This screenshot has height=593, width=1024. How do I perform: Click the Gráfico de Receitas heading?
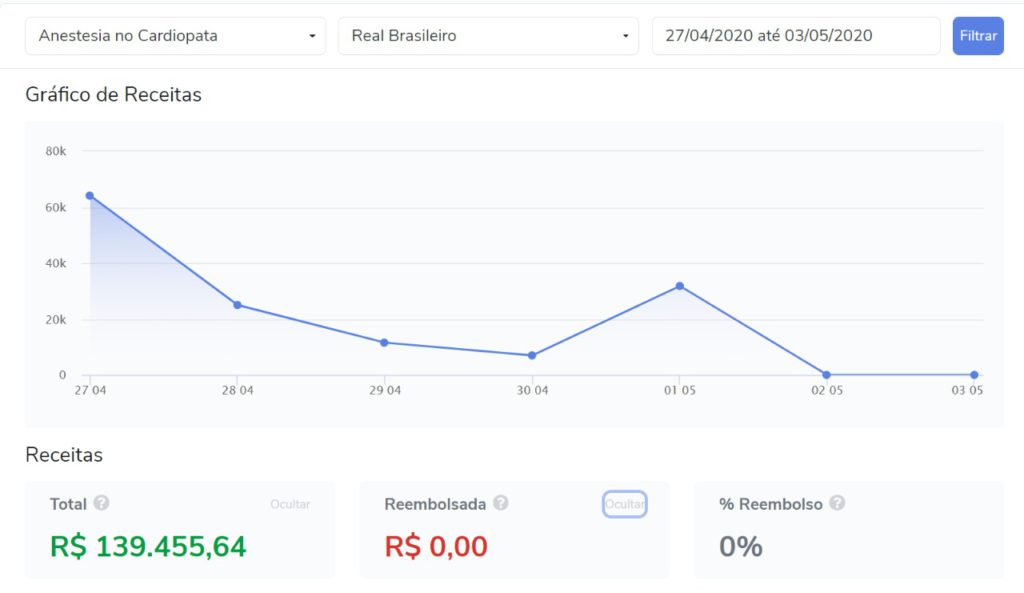pyautogui.click(x=113, y=95)
